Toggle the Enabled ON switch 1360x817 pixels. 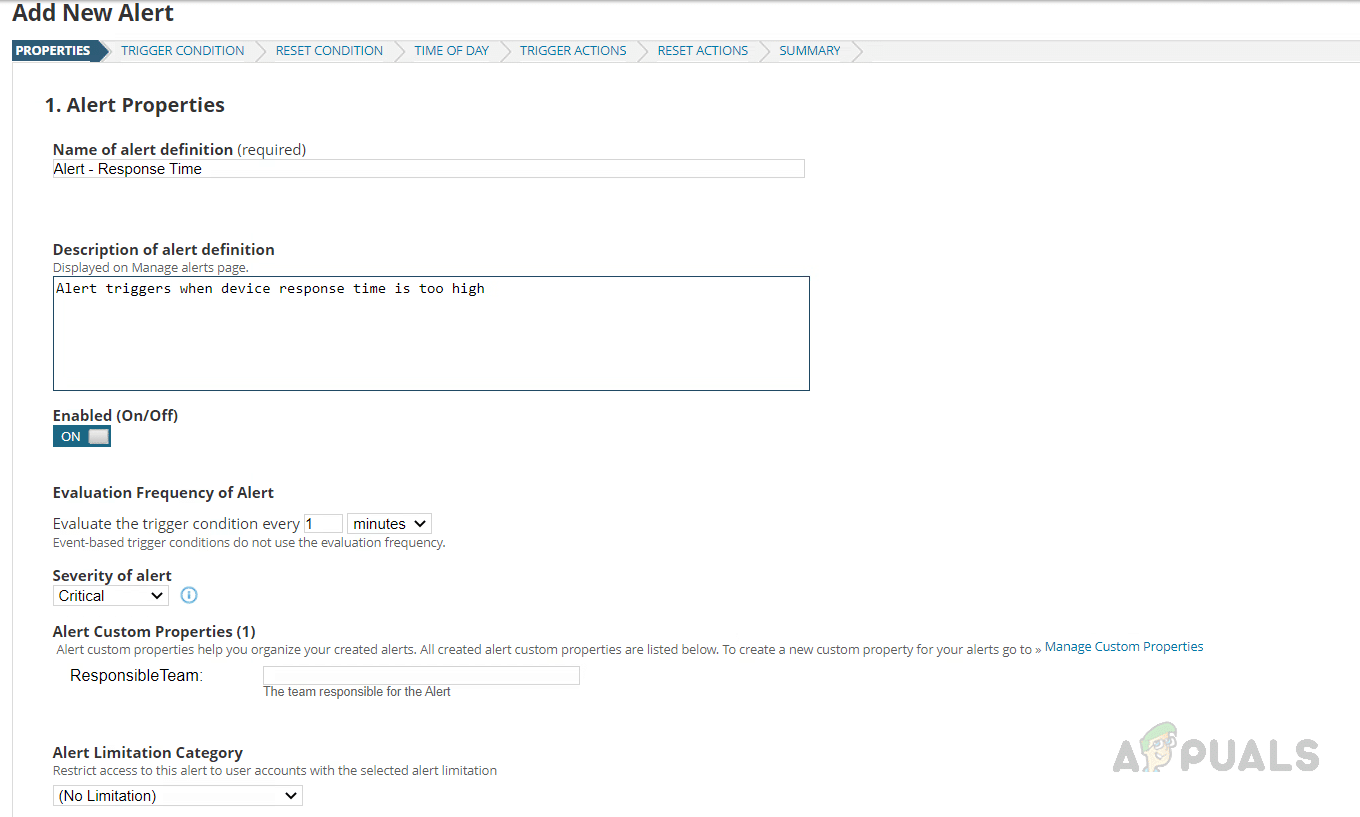pyautogui.click(x=82, y=436)
